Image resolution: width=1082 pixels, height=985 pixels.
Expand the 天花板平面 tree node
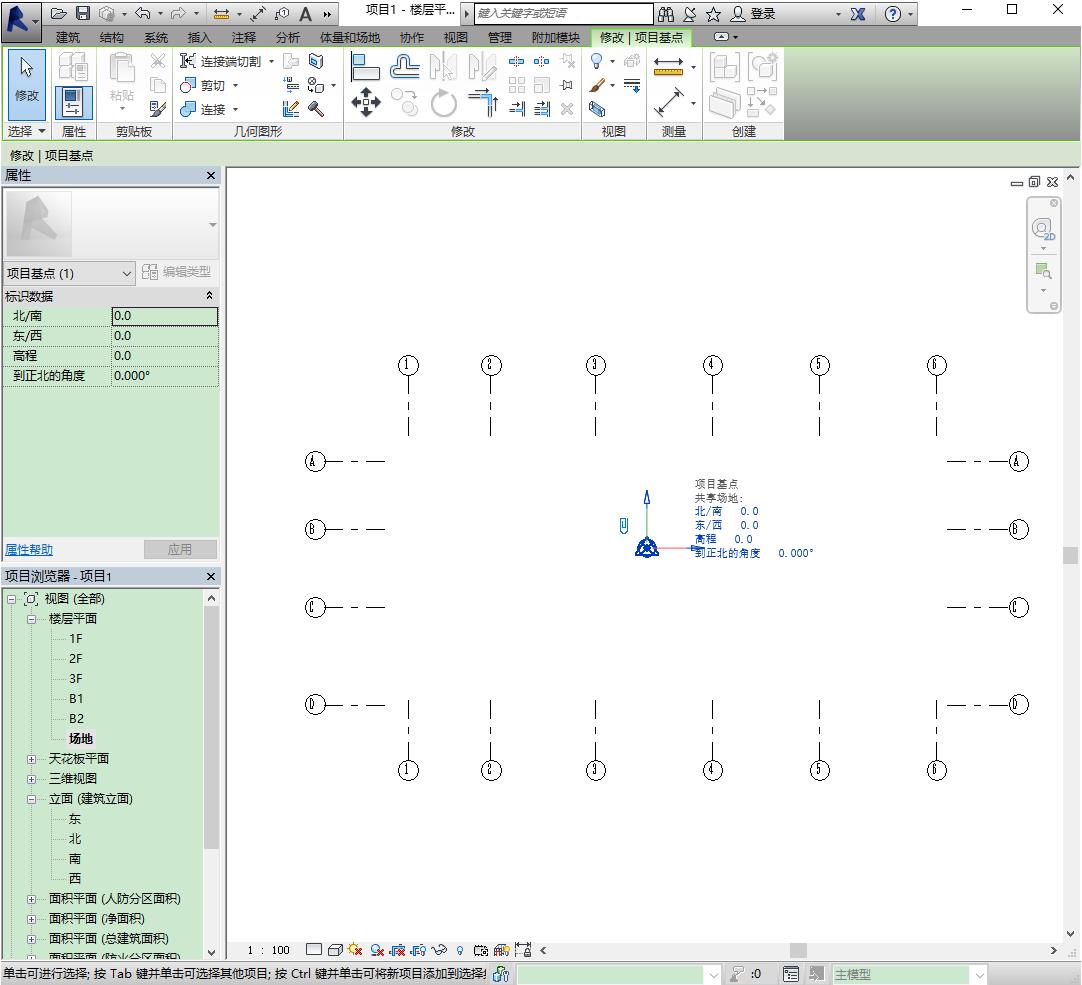pyautogui.click(x=31, y=759)
